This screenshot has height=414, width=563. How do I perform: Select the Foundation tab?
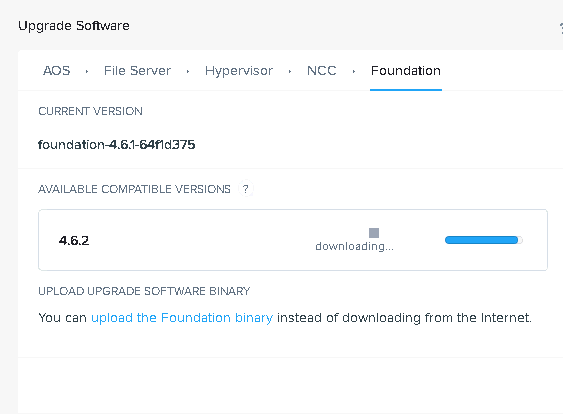pyautogui.click(x=406, y=71)
